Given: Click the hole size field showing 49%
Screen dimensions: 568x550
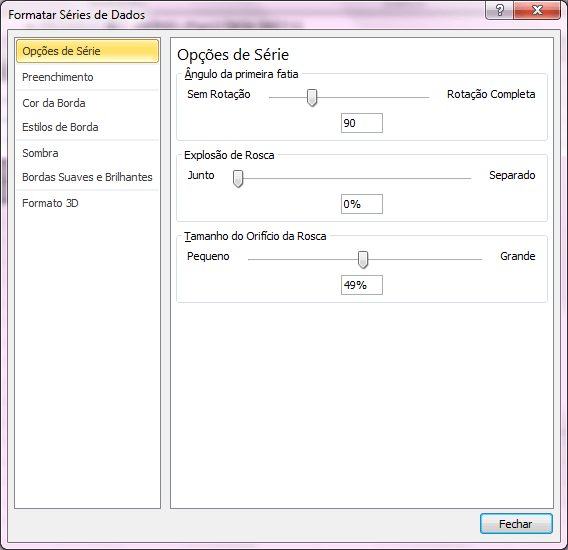Looking at the screenshot, I should 362,285.
